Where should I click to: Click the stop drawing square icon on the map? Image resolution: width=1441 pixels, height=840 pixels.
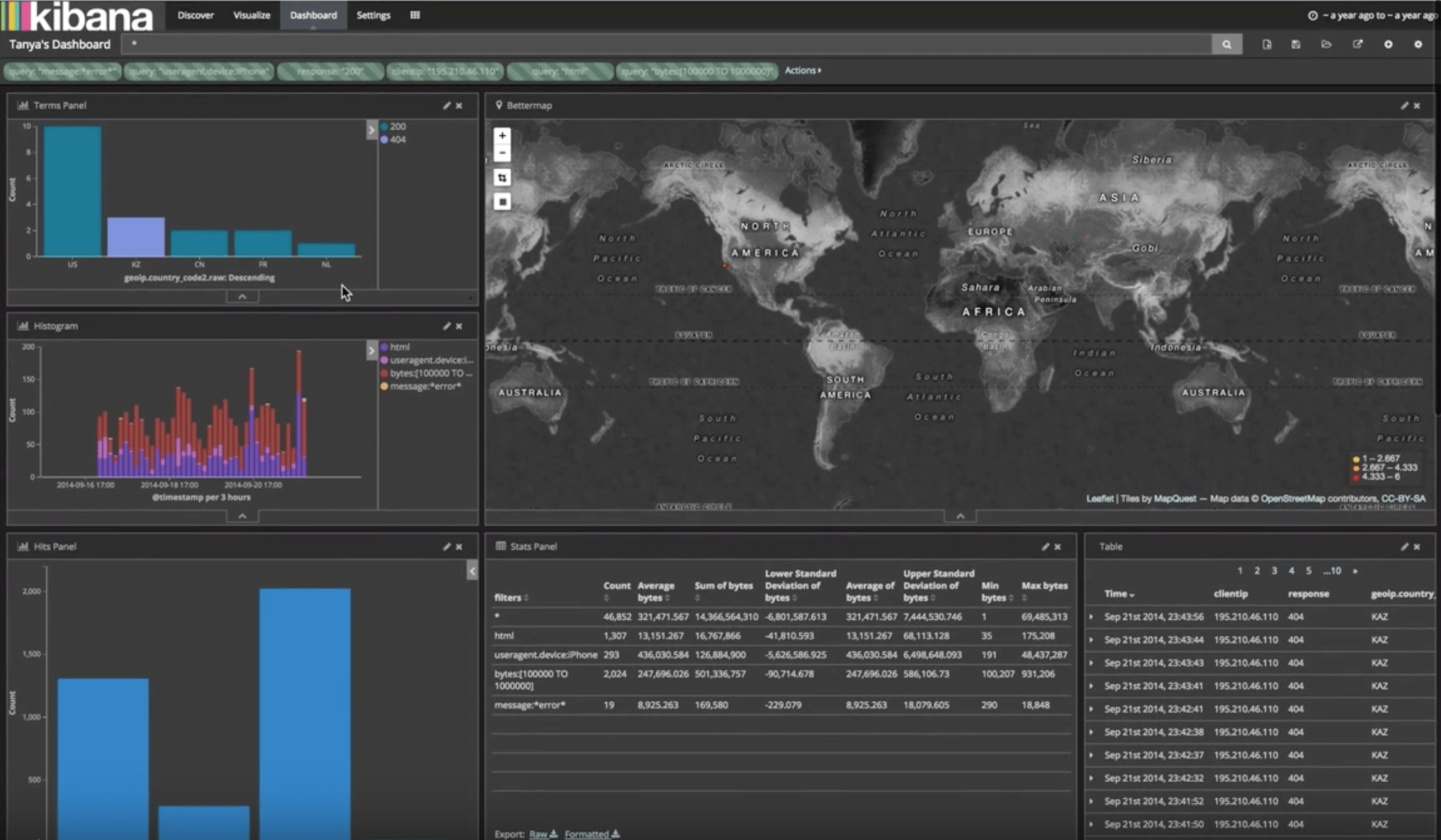[x=502, y=202]
